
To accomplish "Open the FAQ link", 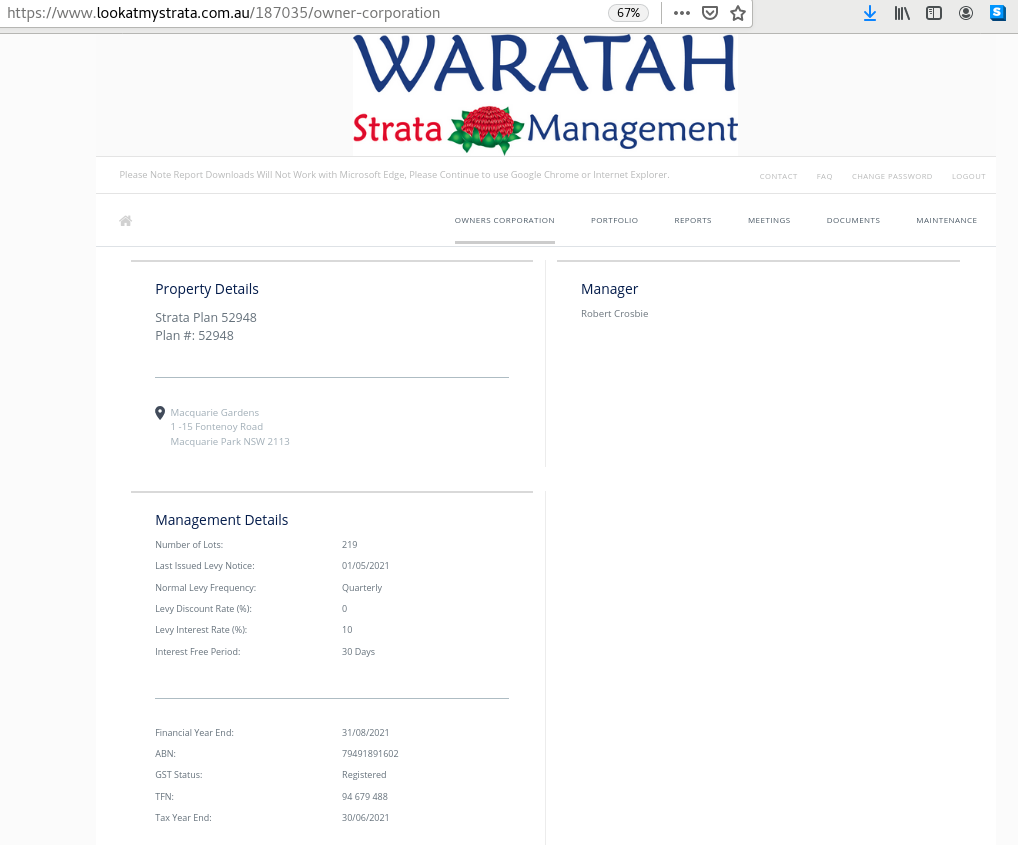I will (825, 177).
